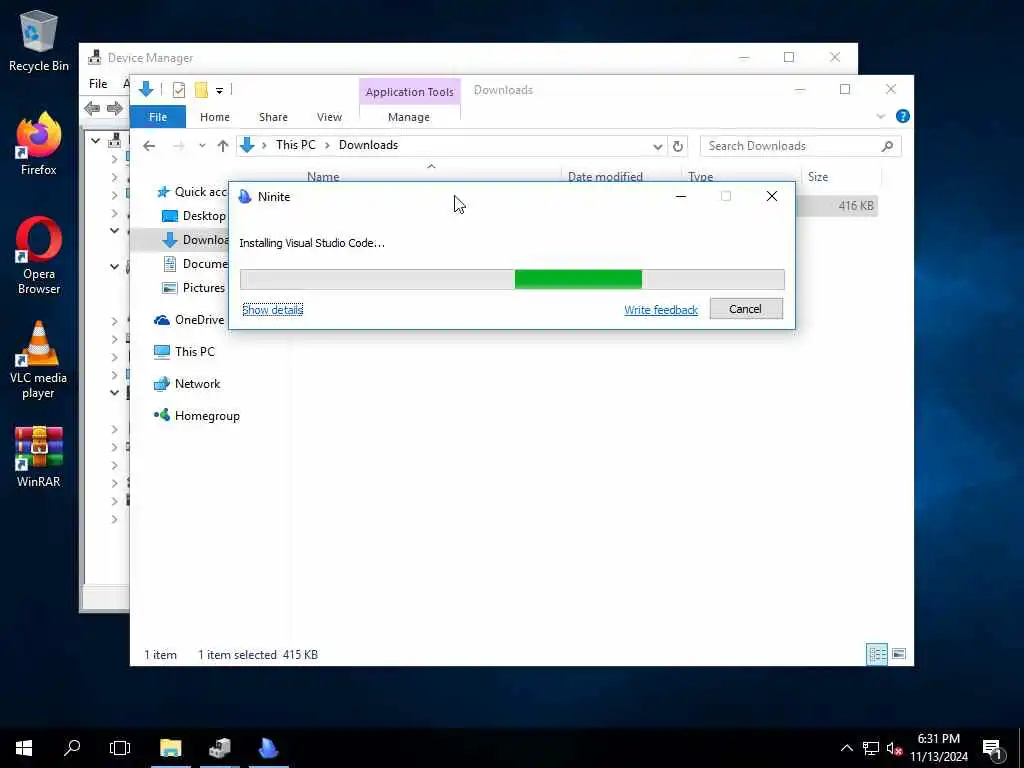Click Forward arrow in Device Manager toolbar
1024x768 pixels.
pos(114,108)
